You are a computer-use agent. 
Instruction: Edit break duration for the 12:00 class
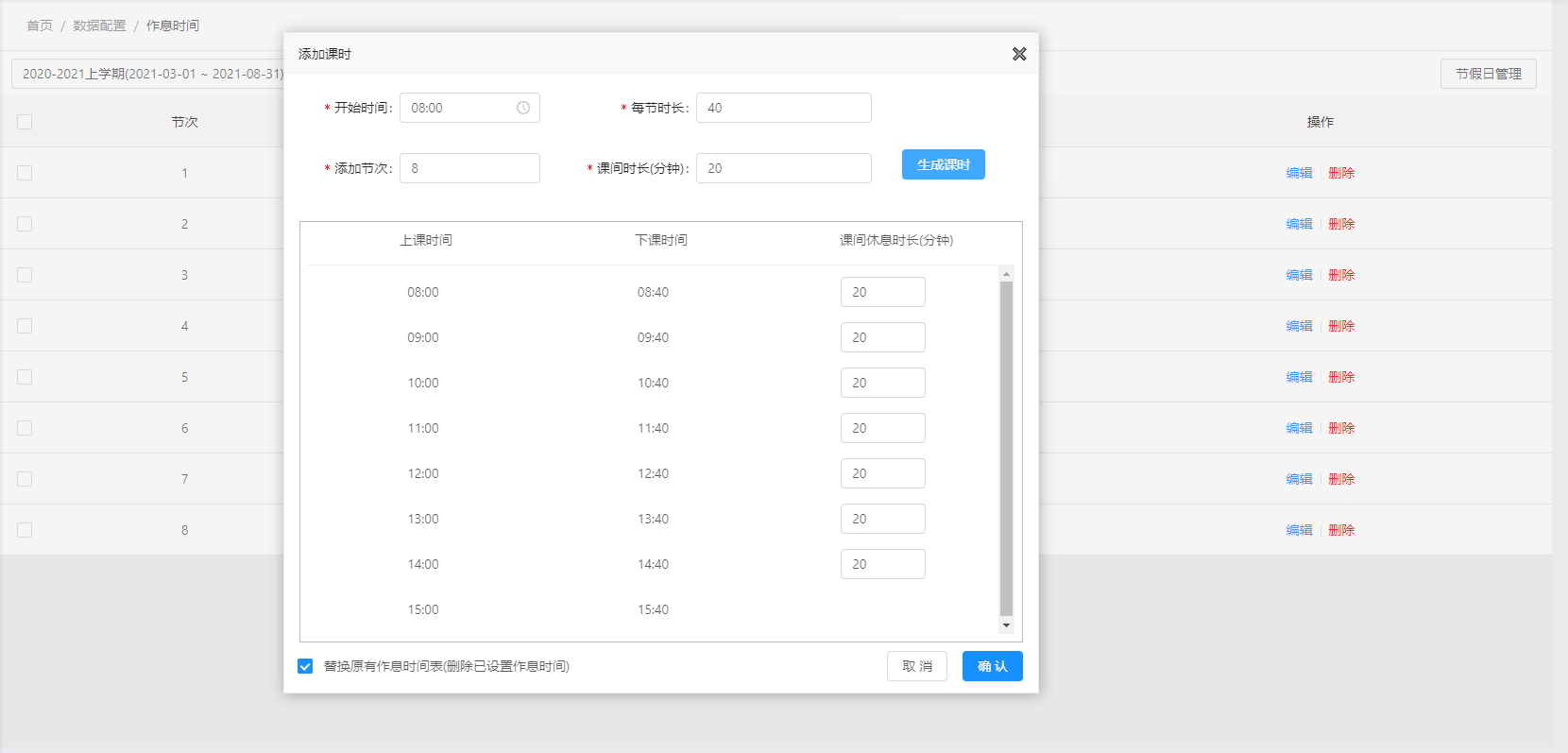pos(883,473)
